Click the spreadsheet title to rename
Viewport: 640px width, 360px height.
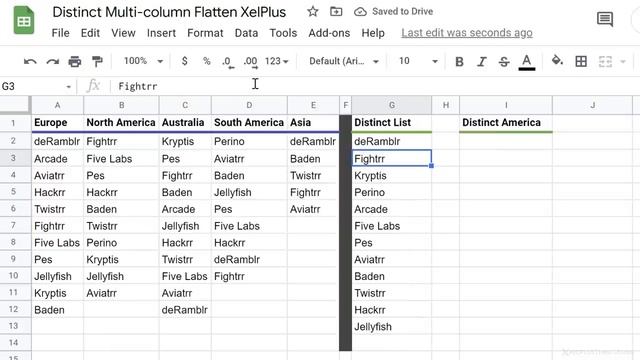click(x=169, y=12)
